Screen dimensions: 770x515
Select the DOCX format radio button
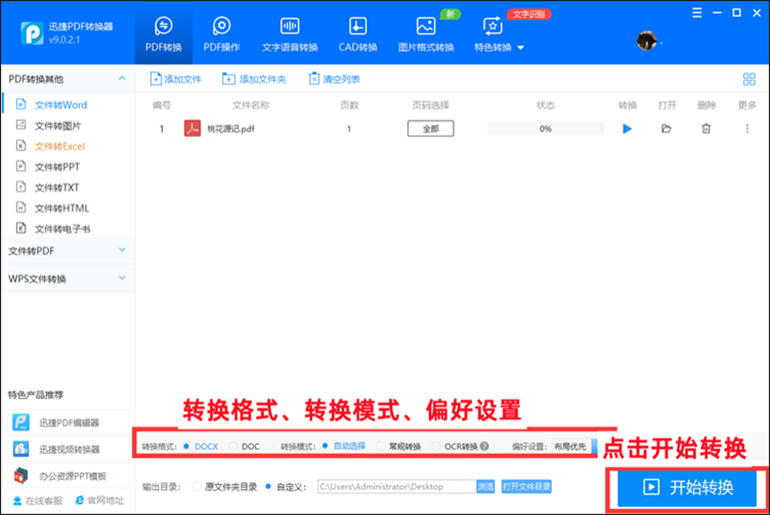186,446
